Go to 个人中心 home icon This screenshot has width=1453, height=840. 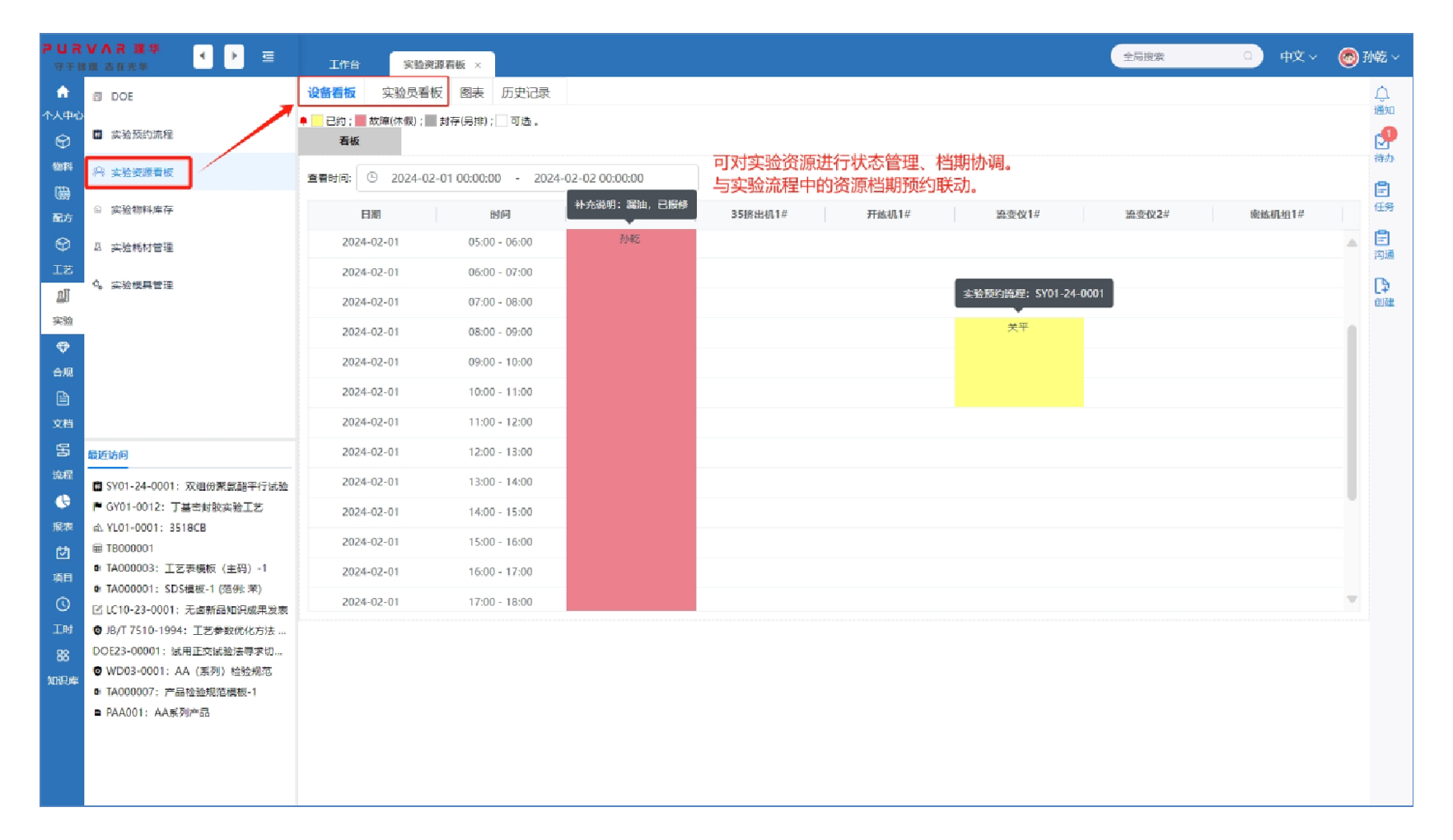pos(63,93)
